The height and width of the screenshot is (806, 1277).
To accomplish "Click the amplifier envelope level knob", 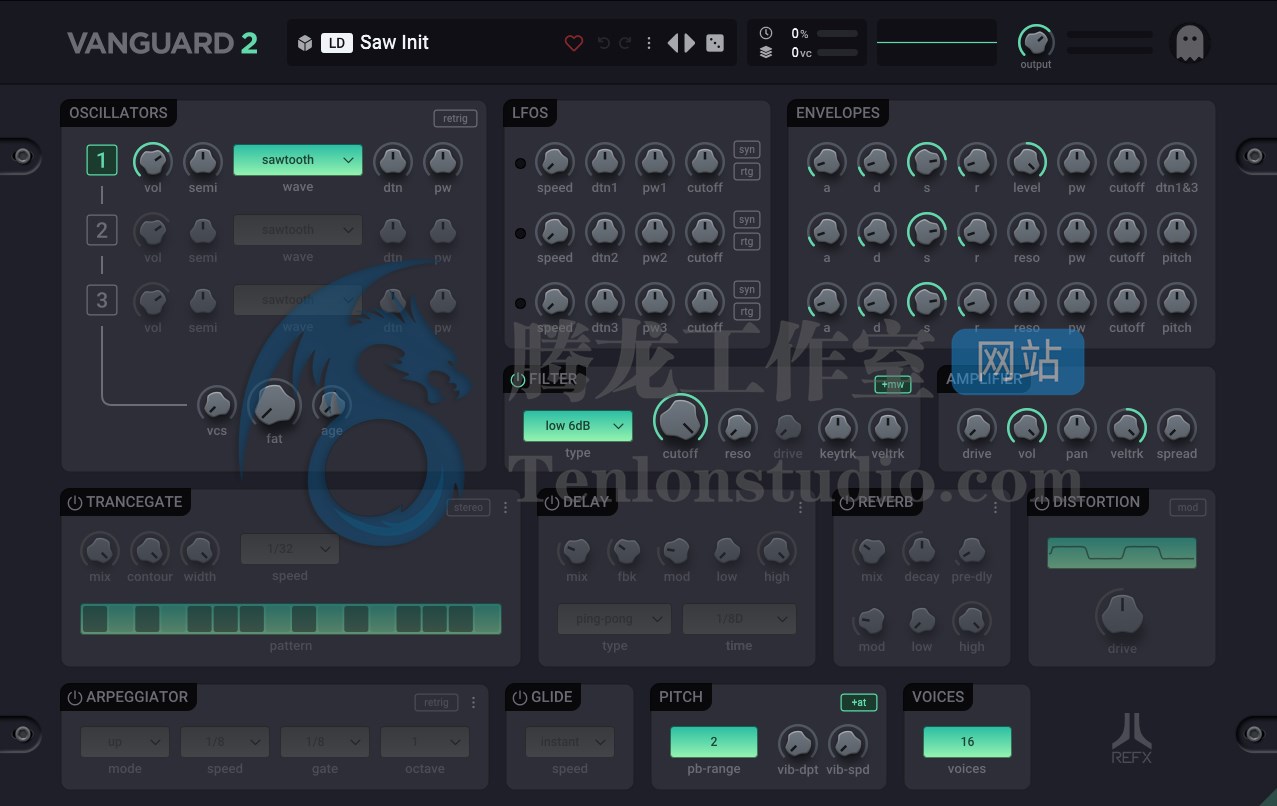I will [1027, 161].
